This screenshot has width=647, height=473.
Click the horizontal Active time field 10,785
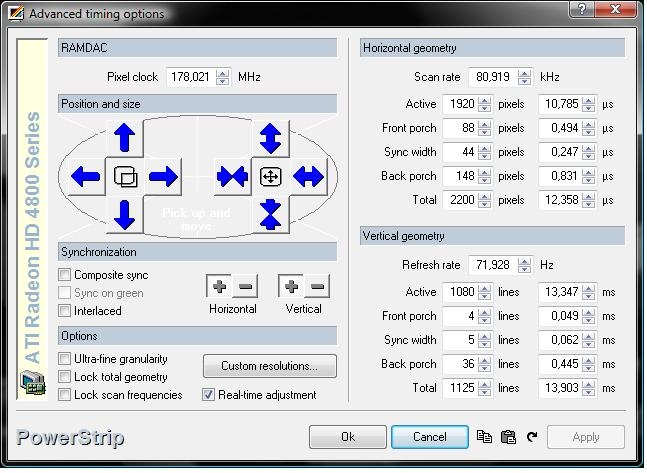(560, 104)
